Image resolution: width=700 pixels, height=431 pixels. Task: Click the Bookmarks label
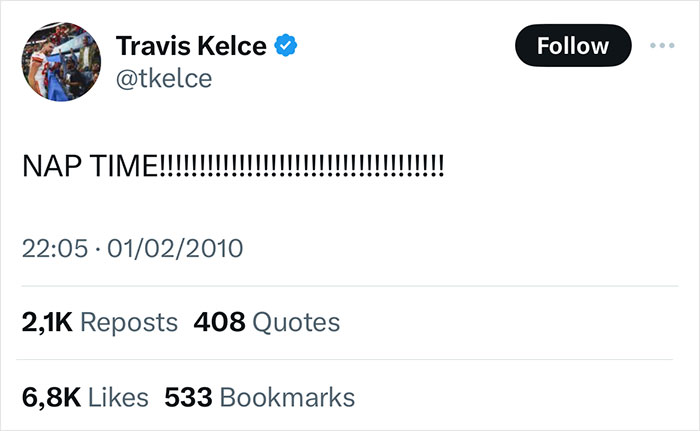(286, 396)
